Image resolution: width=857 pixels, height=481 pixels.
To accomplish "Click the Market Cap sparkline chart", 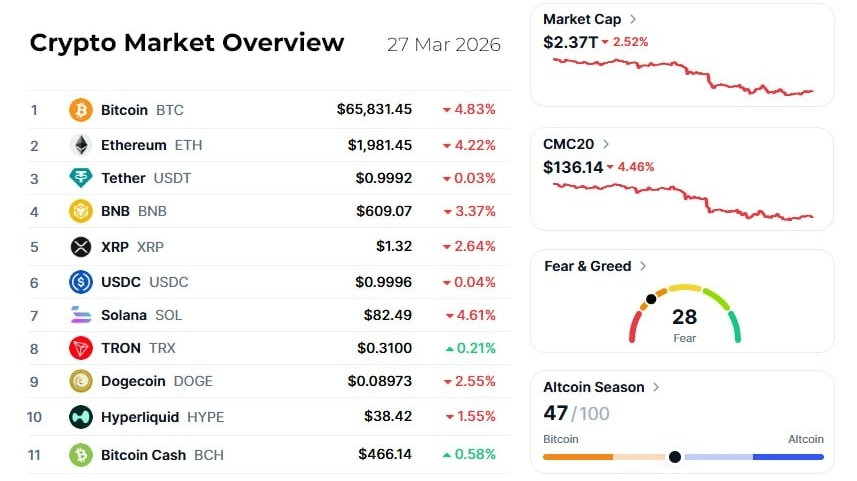I will [x=683, y=77].
